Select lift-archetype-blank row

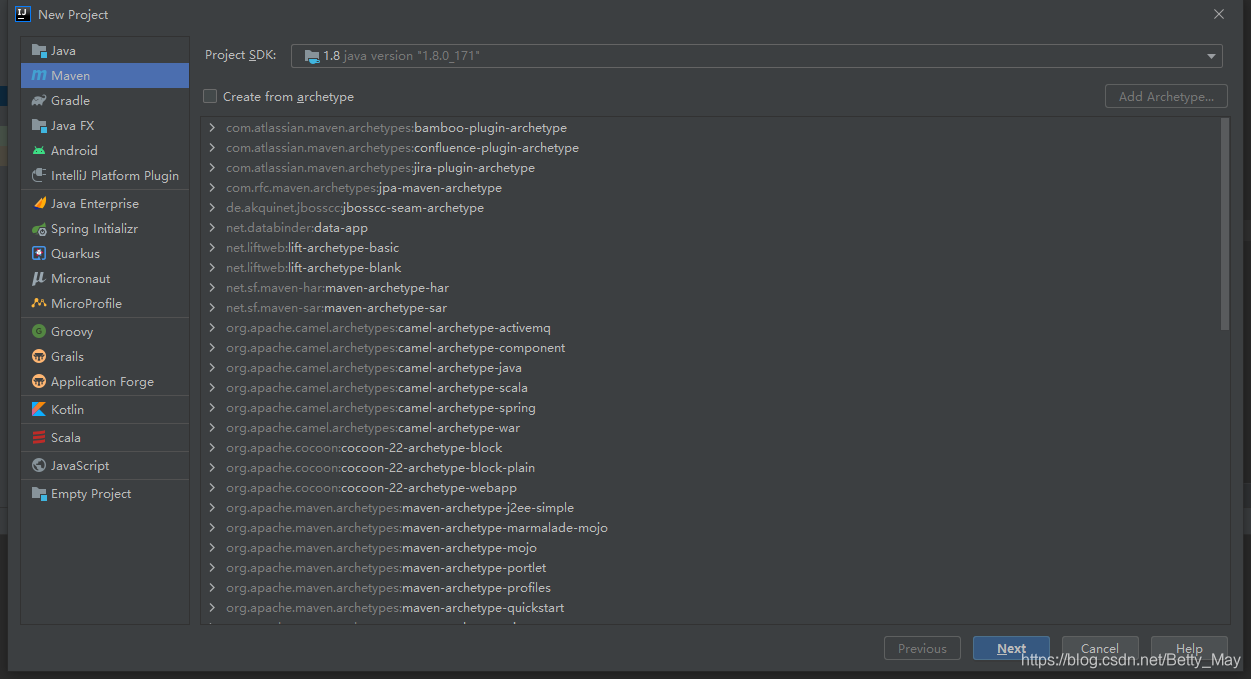[x=710, y=268]
